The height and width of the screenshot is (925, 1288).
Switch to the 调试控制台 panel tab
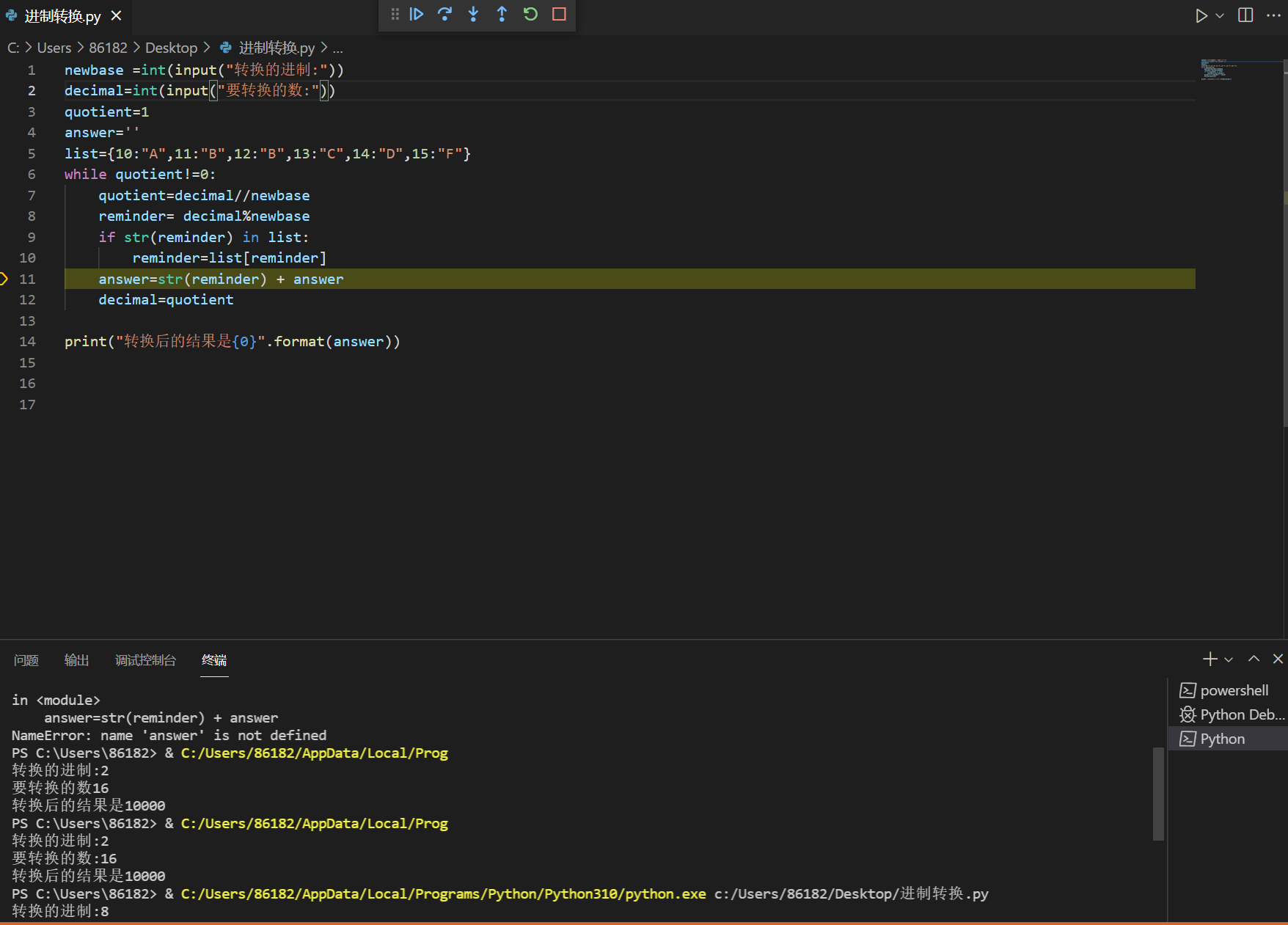[145, 660]
